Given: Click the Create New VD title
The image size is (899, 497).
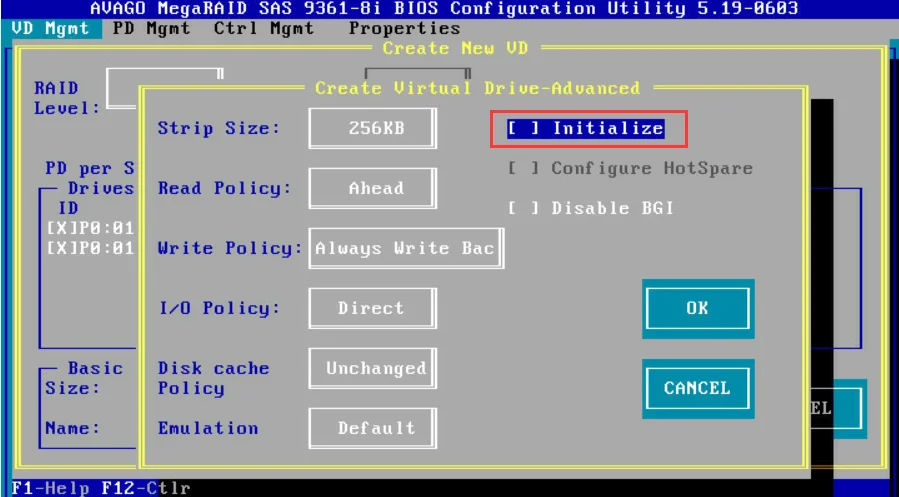Looking at the screenshot, I should [455, 48].
